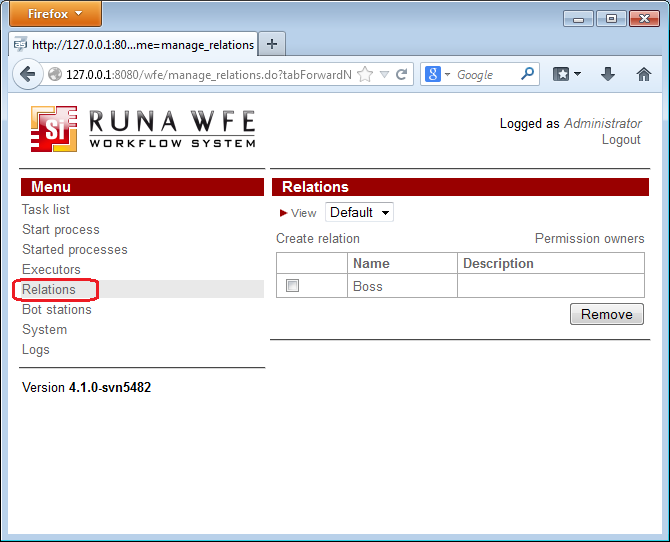The width and height of the screenshot is (670, 542).
Task: Bookmark this page with star icon
Action: 365,74
